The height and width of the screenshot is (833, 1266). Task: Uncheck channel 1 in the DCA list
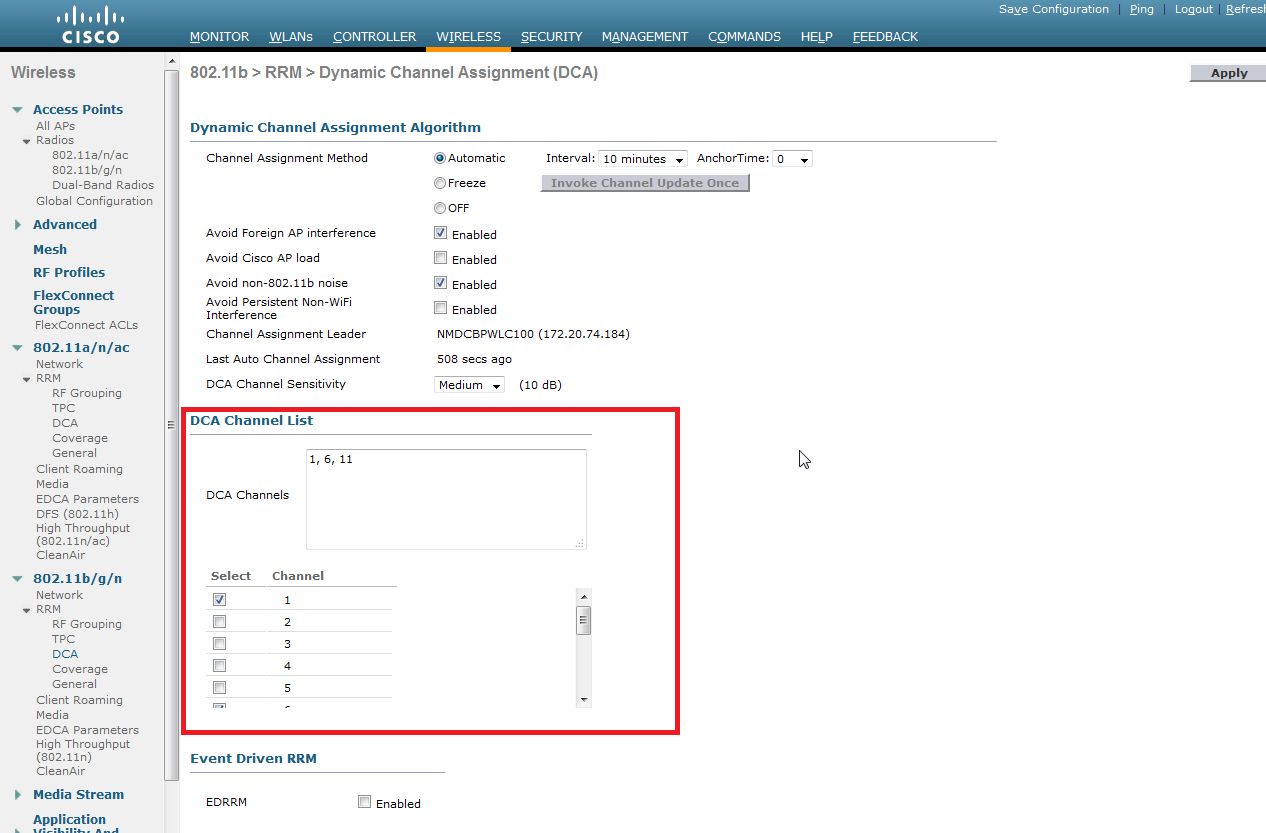click(x=220, y=599)
